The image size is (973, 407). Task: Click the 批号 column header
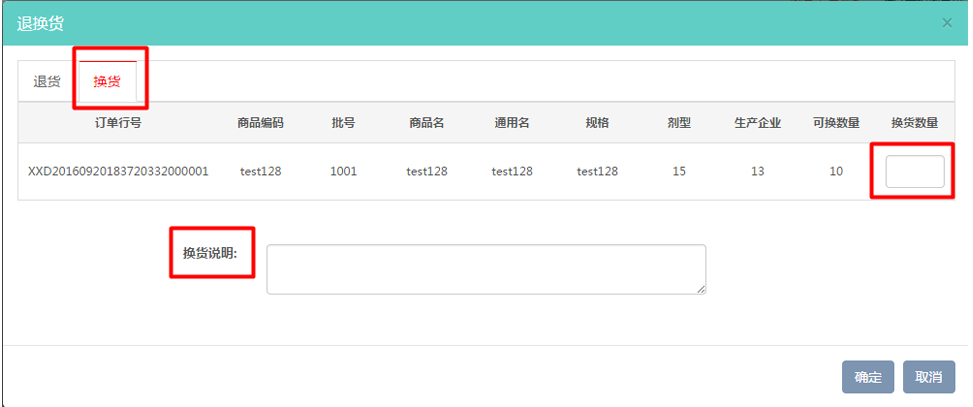pos(343,123)
